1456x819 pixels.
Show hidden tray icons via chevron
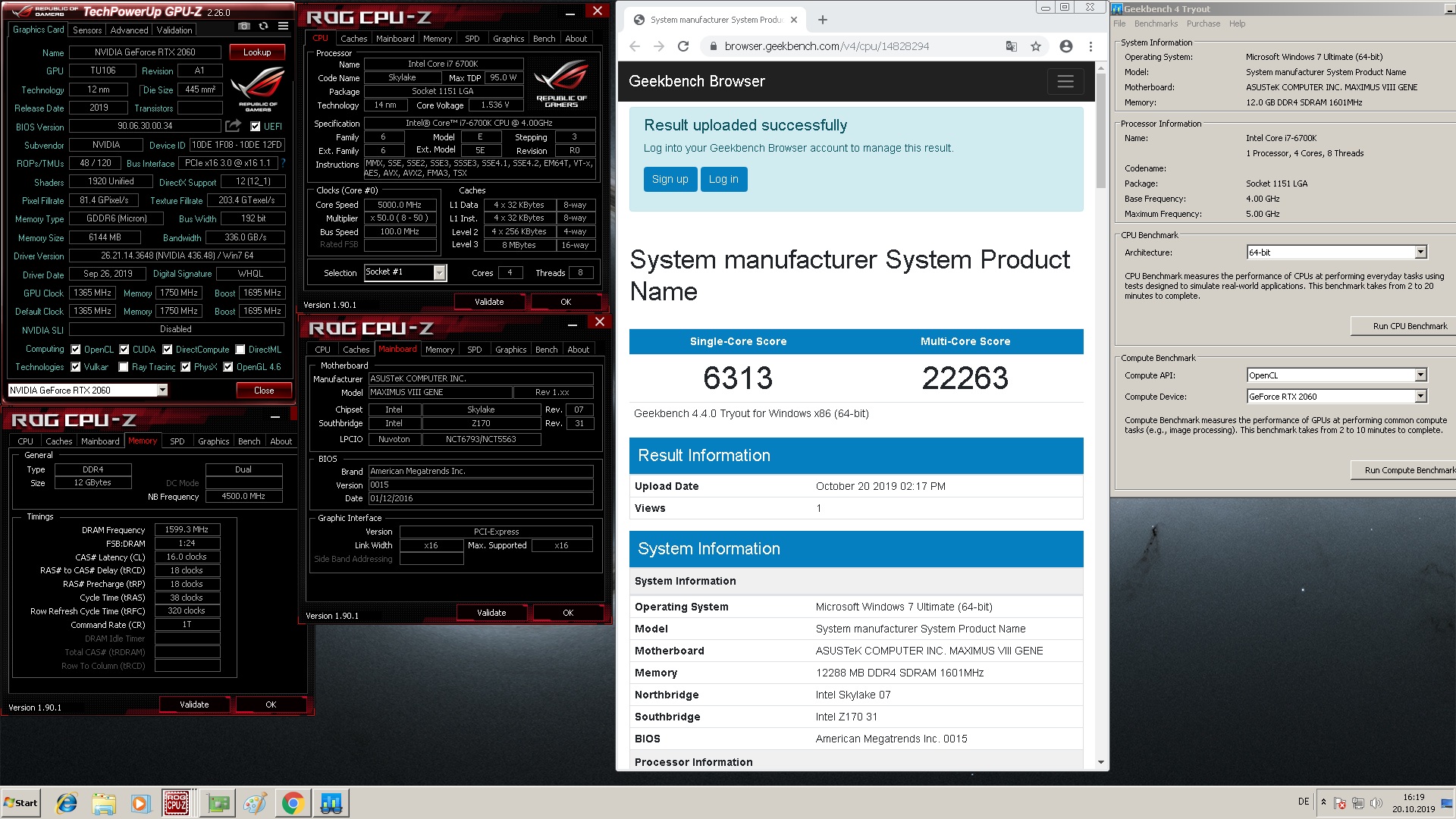pyautogui.click(x=1323, y=802)
